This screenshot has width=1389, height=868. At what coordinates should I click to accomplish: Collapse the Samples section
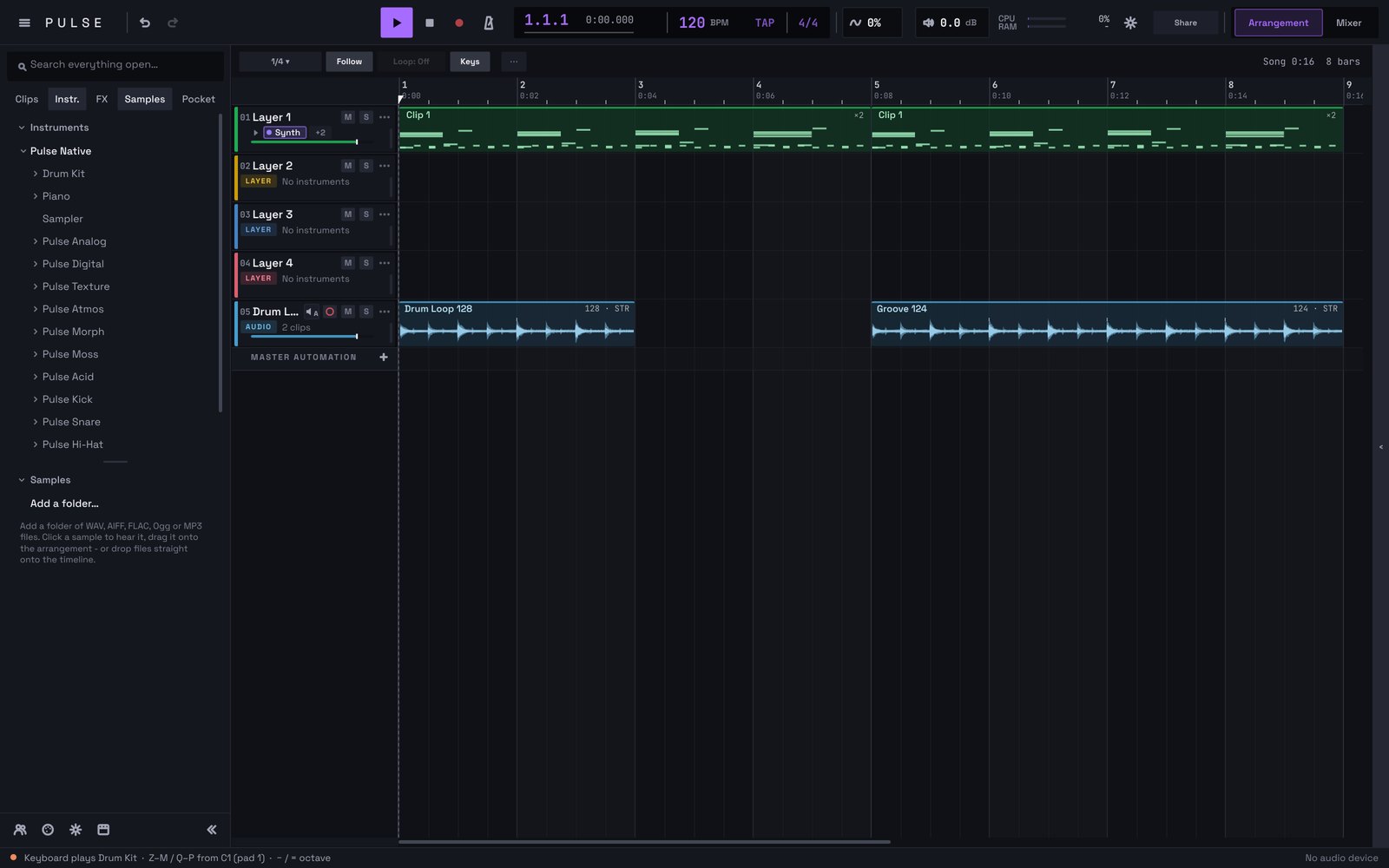coord(22,480)
